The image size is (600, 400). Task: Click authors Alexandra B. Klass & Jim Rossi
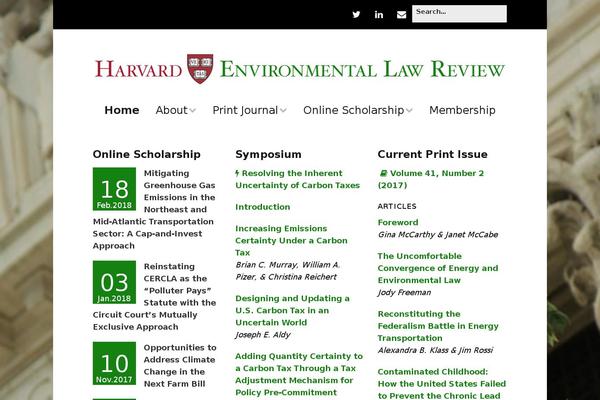tap(435, 350)
